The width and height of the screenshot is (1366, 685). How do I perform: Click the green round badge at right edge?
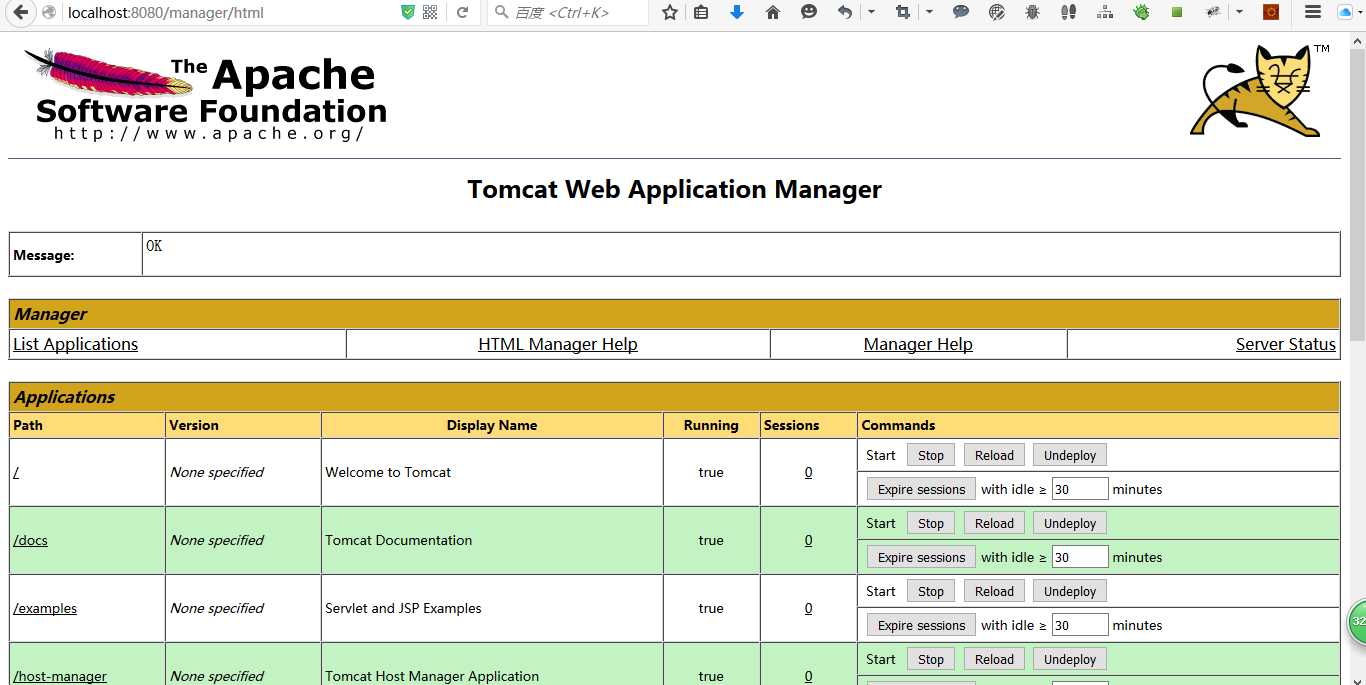tap(1357, 622)
